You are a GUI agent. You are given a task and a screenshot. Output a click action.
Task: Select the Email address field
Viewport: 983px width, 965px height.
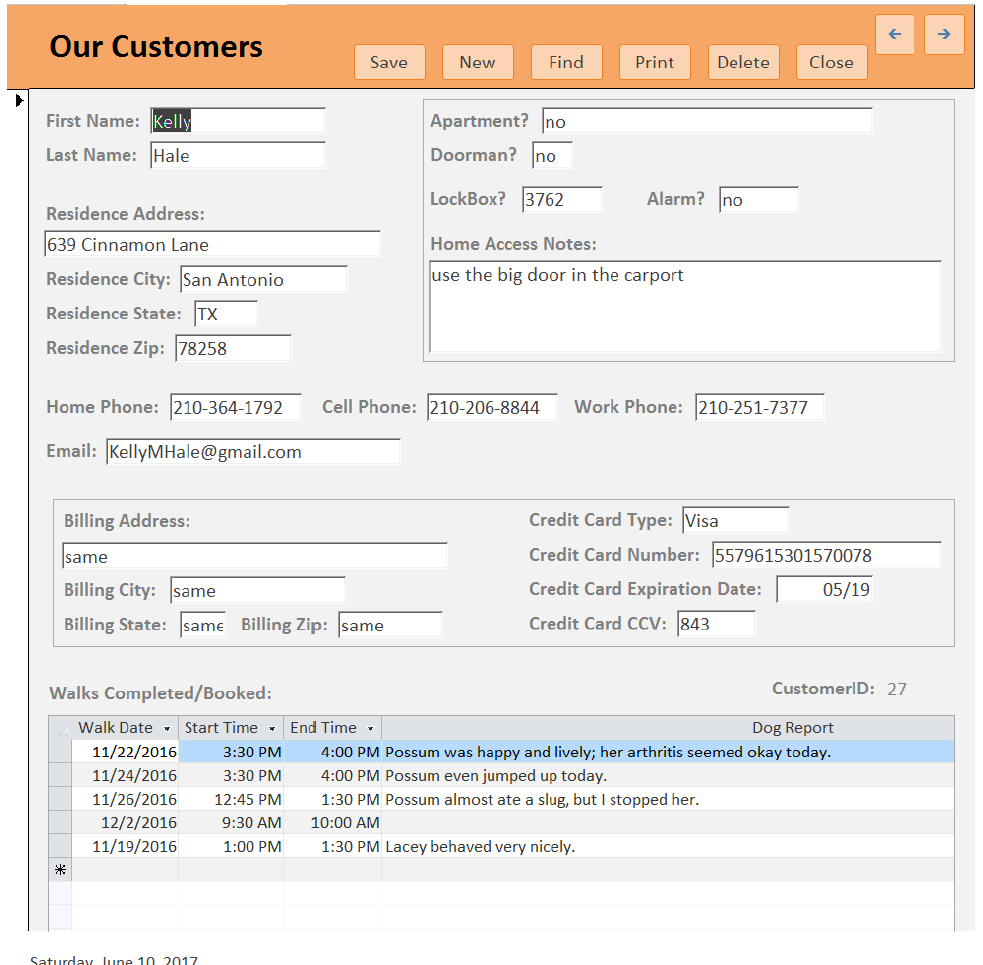(x=253, y=452)
